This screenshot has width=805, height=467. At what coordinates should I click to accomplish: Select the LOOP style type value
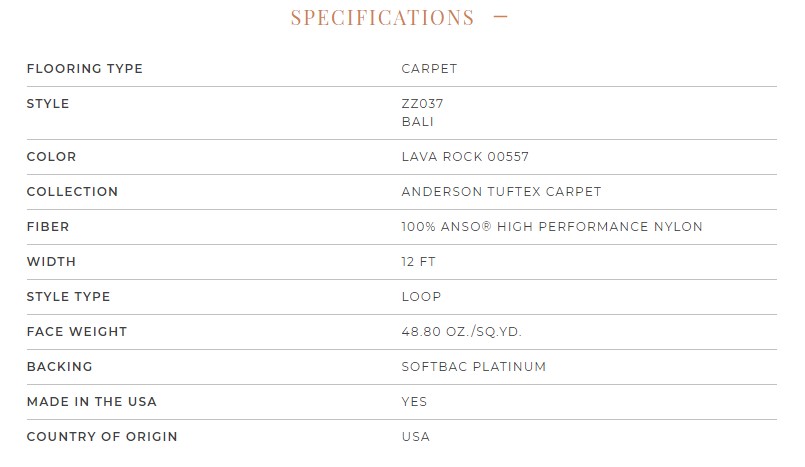(421, 296)
